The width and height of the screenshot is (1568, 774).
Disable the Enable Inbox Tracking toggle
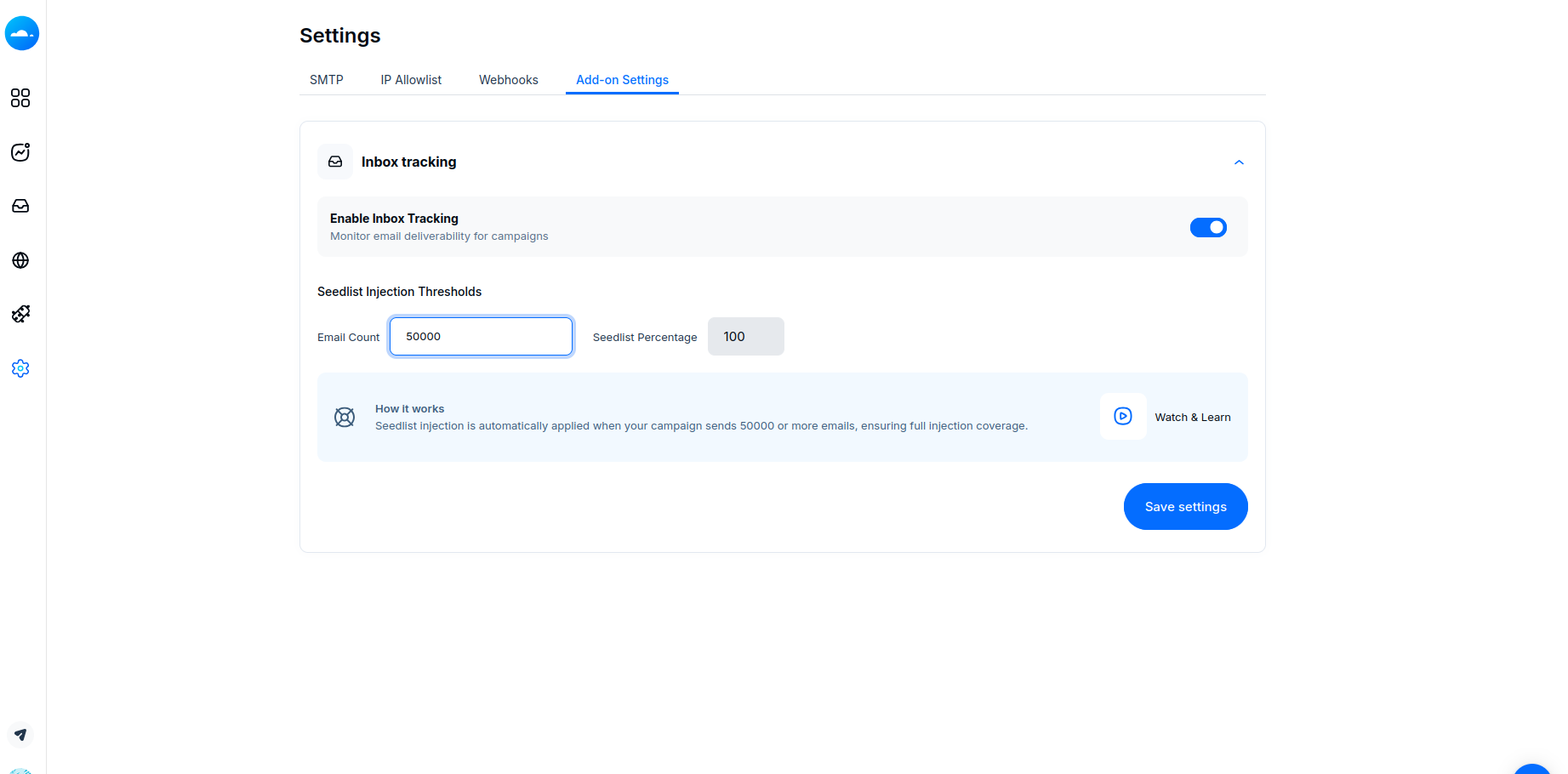click(1208, 227)
